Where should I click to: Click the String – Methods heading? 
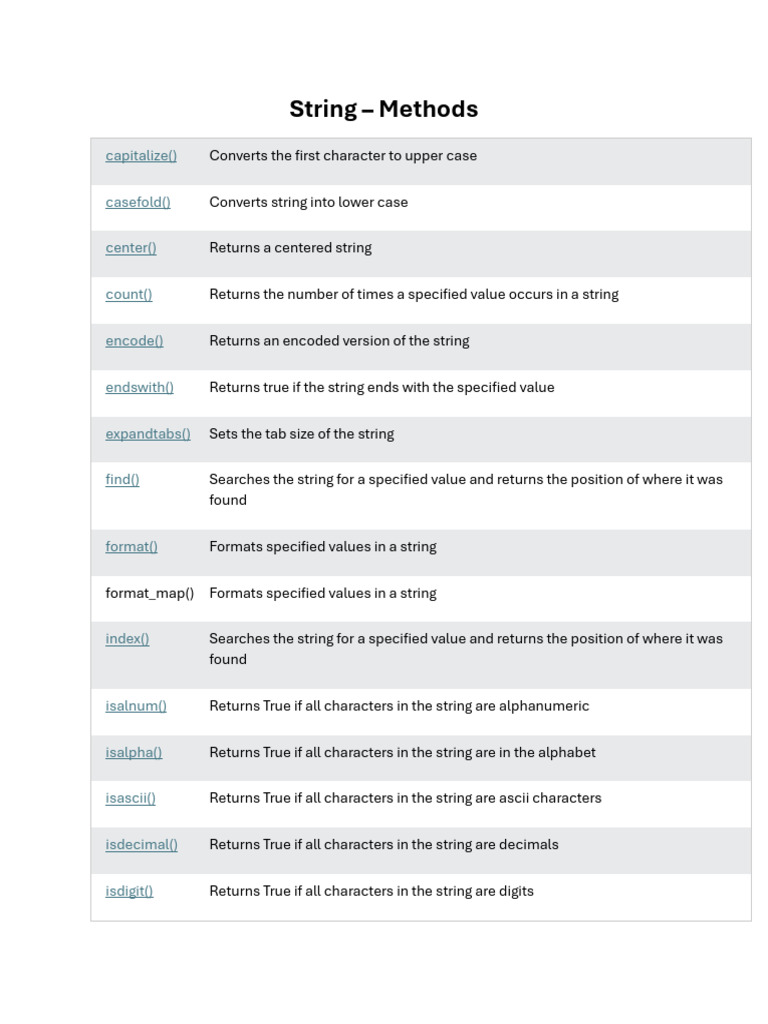coord(384,109)
